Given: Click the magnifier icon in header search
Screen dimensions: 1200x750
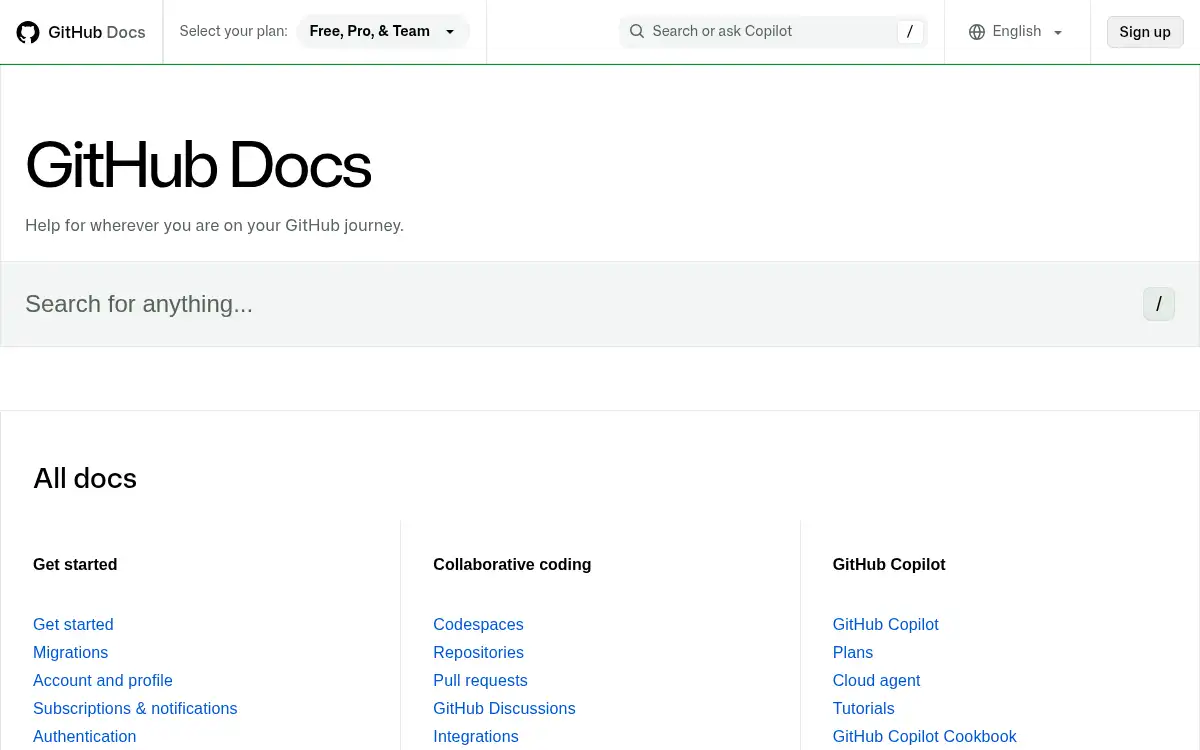Looking at the screenshot, I should click(637, 31).
